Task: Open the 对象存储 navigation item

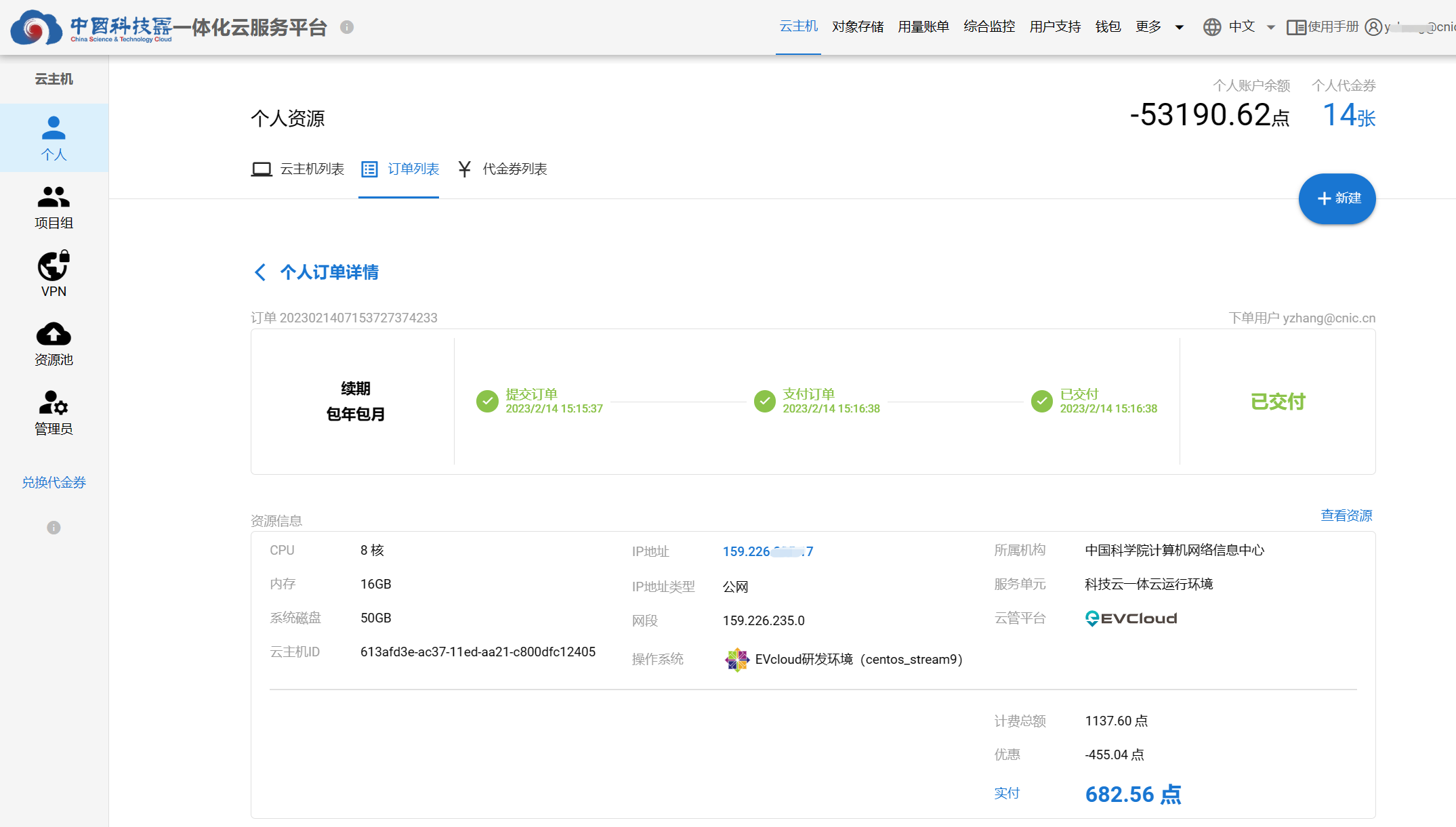Action: point(858,26)
